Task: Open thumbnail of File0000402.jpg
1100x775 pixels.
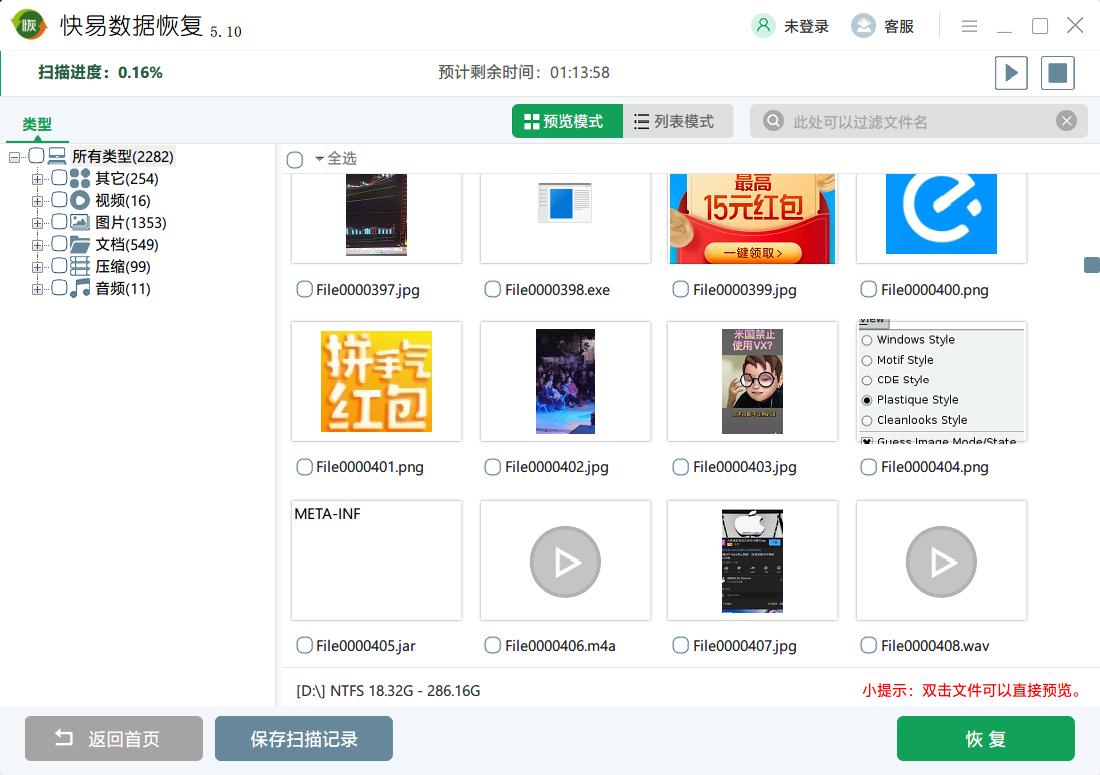Action: (565, 382)
